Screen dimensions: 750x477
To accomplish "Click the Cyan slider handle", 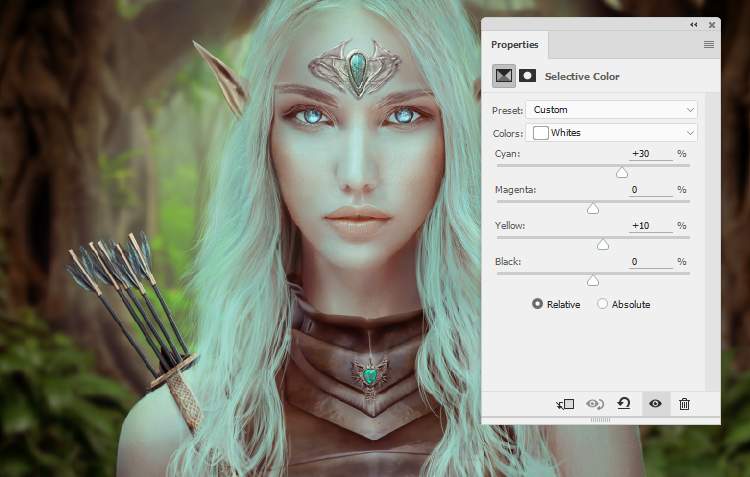I will point(622,173).
